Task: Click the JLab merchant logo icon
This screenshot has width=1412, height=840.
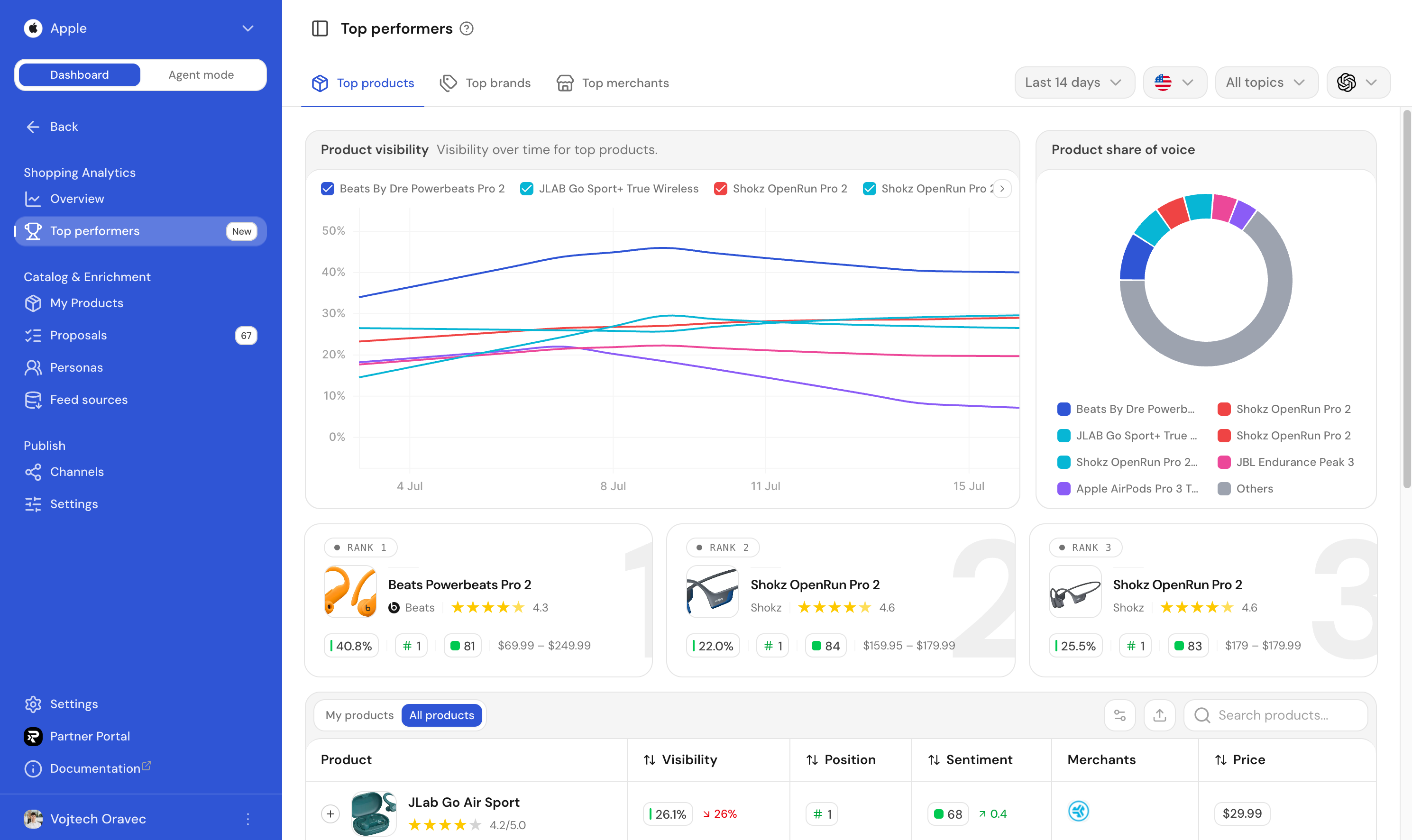Action: (1078, 811)
